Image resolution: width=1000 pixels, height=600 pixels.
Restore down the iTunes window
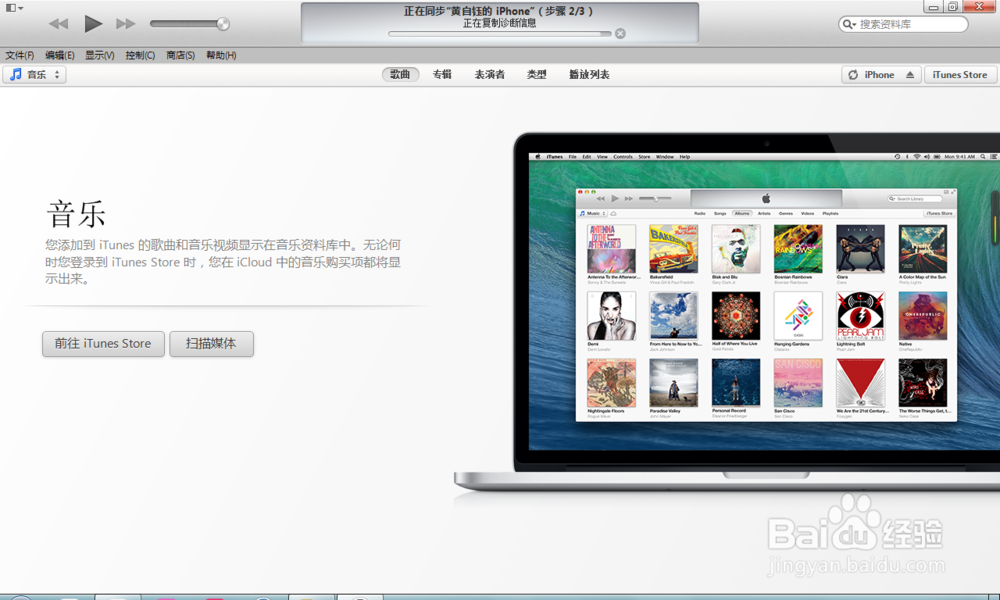(x=953, y=6)
